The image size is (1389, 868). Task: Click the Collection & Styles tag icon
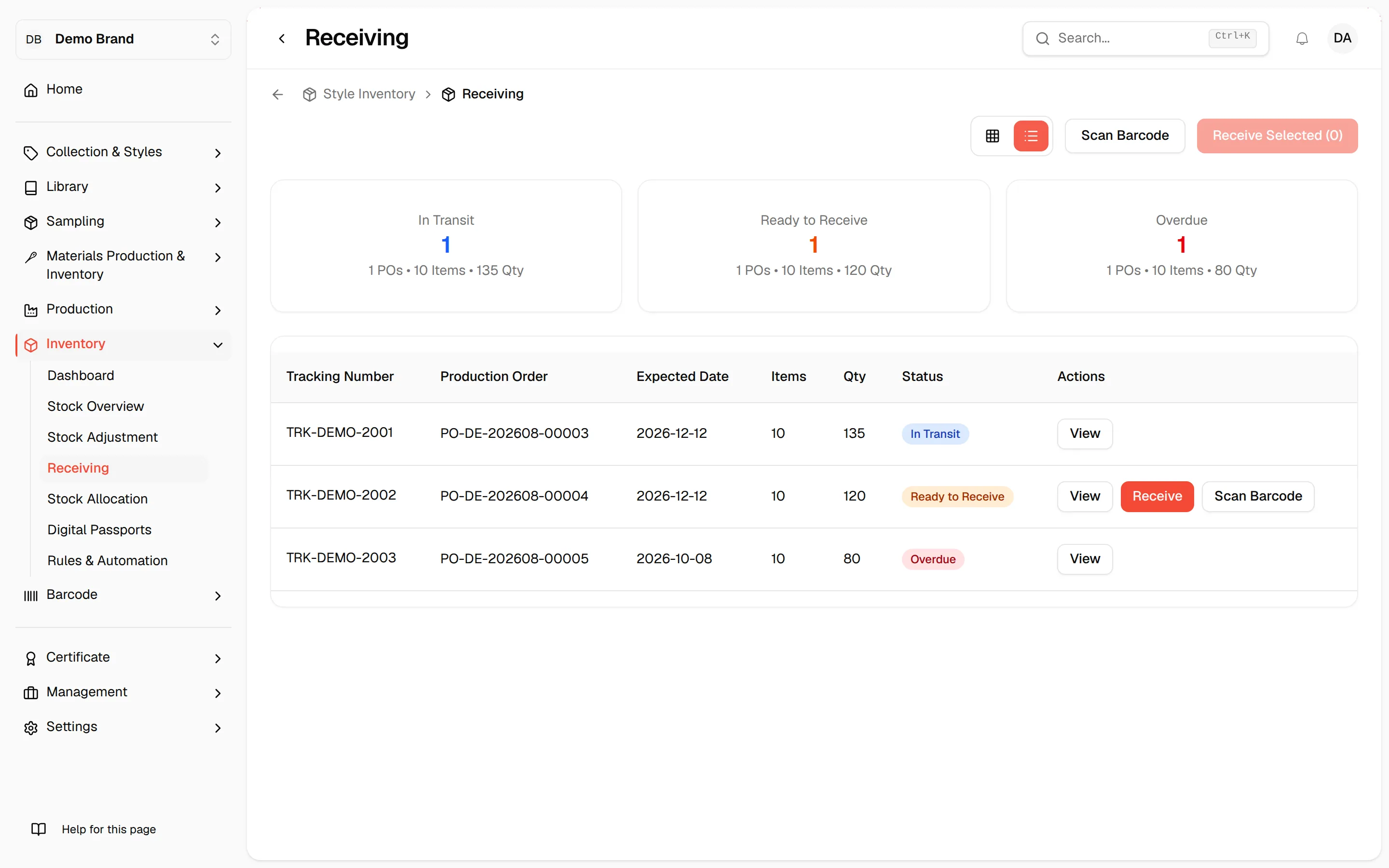tap(31, 153)
